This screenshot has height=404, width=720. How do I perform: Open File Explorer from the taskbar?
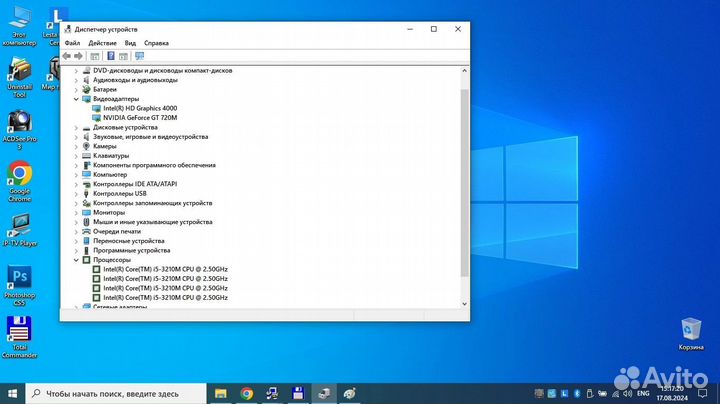[x=221, y=393]
